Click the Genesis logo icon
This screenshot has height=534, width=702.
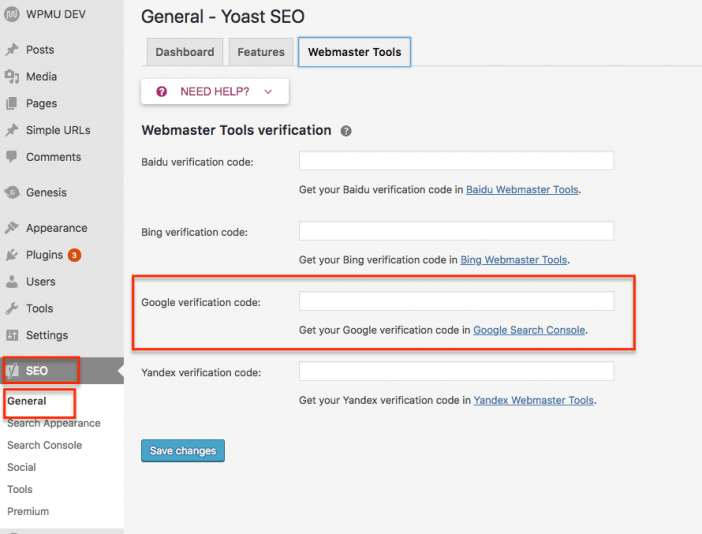(x=12, y=192)
